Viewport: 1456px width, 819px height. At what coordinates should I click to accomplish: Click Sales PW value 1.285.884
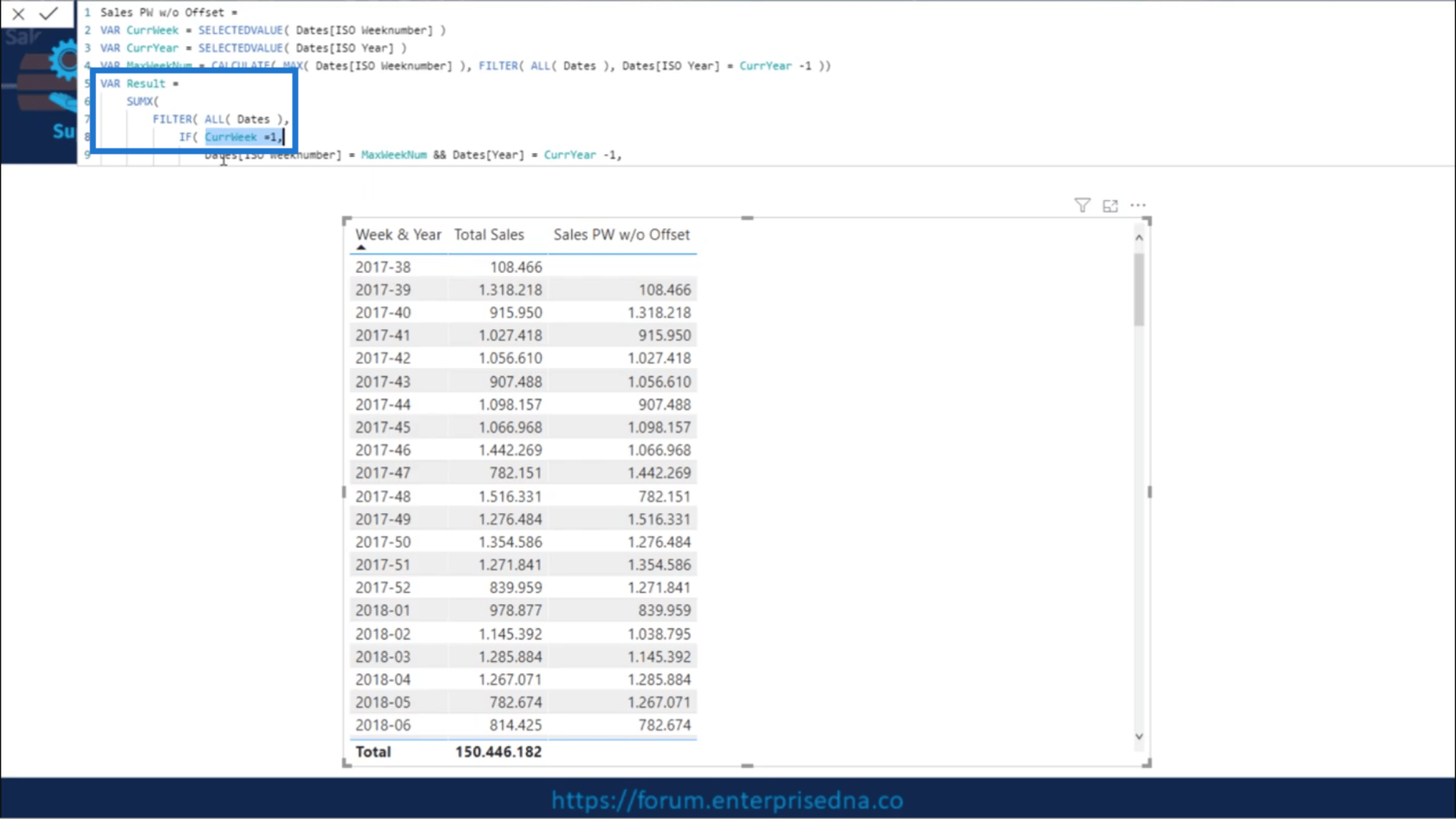(x=660, y=679)
